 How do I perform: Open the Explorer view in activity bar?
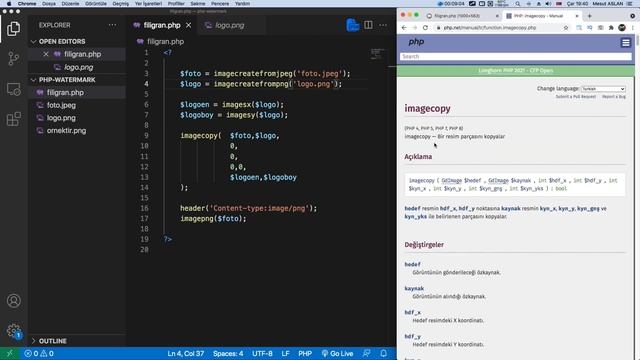[x=13, y=29]
